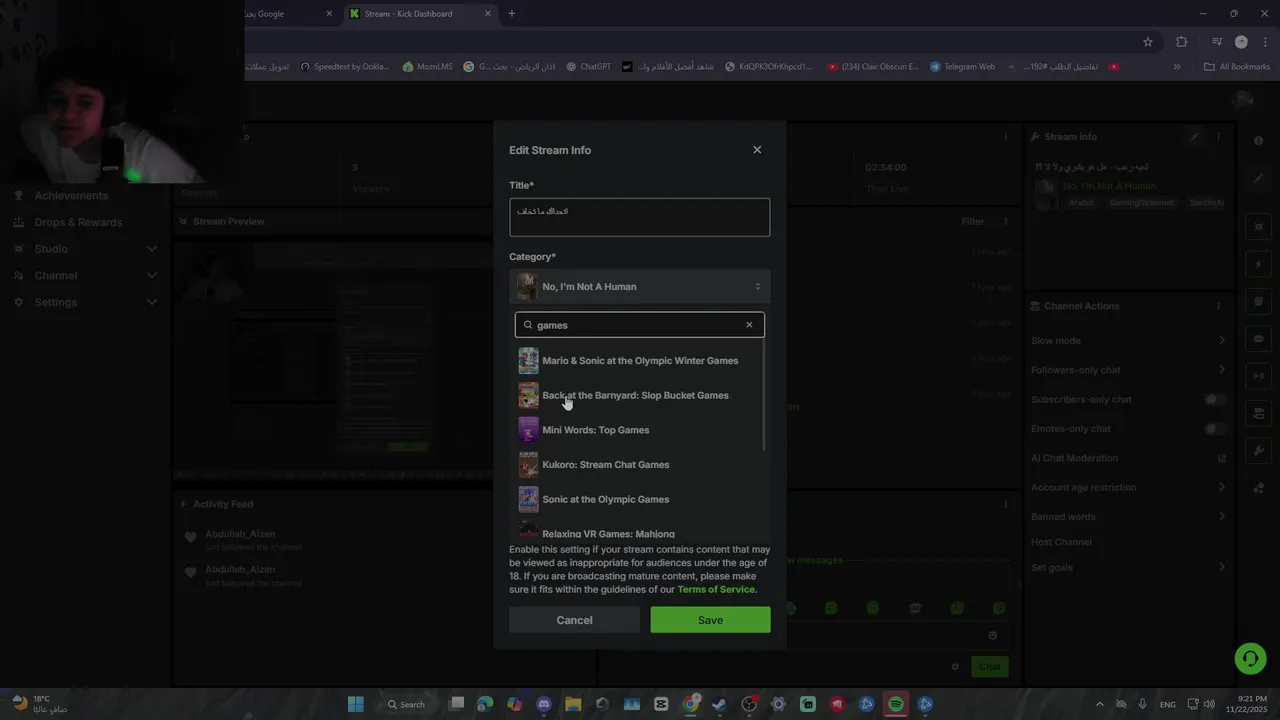Image resolution: width=1280 pixels, height=720 pixels.
Task: Bookmark this page with the star icon
Action: click(1148, 42)
